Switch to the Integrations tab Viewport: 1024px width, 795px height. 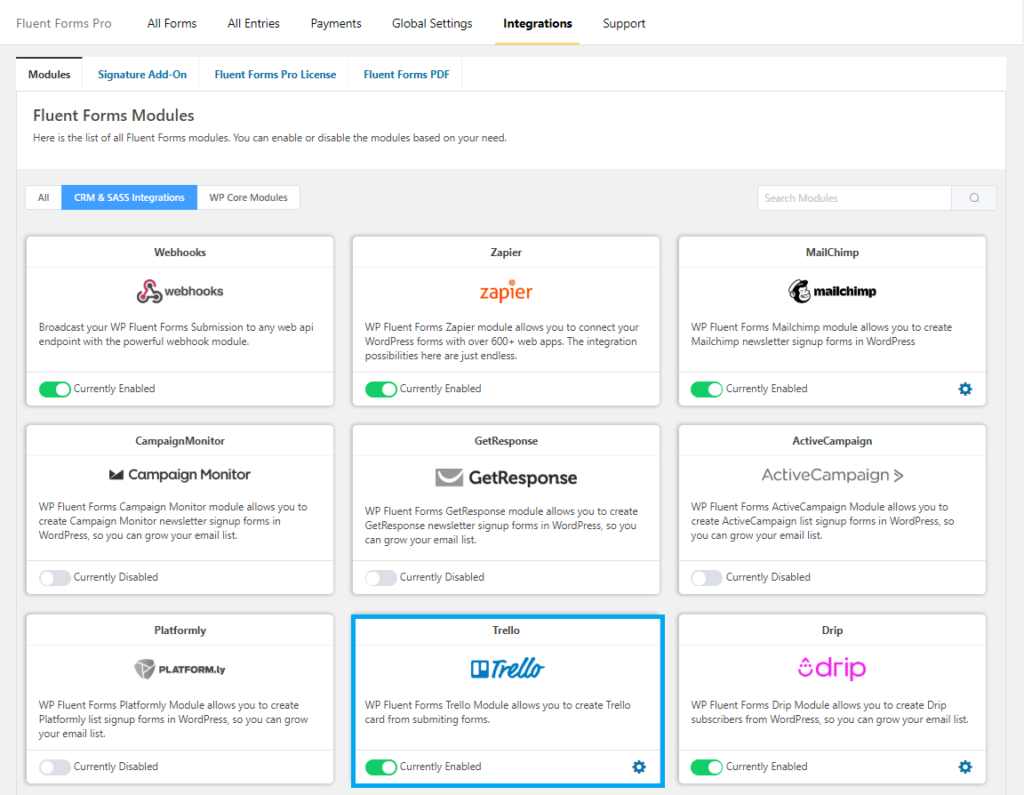point(537,23)
